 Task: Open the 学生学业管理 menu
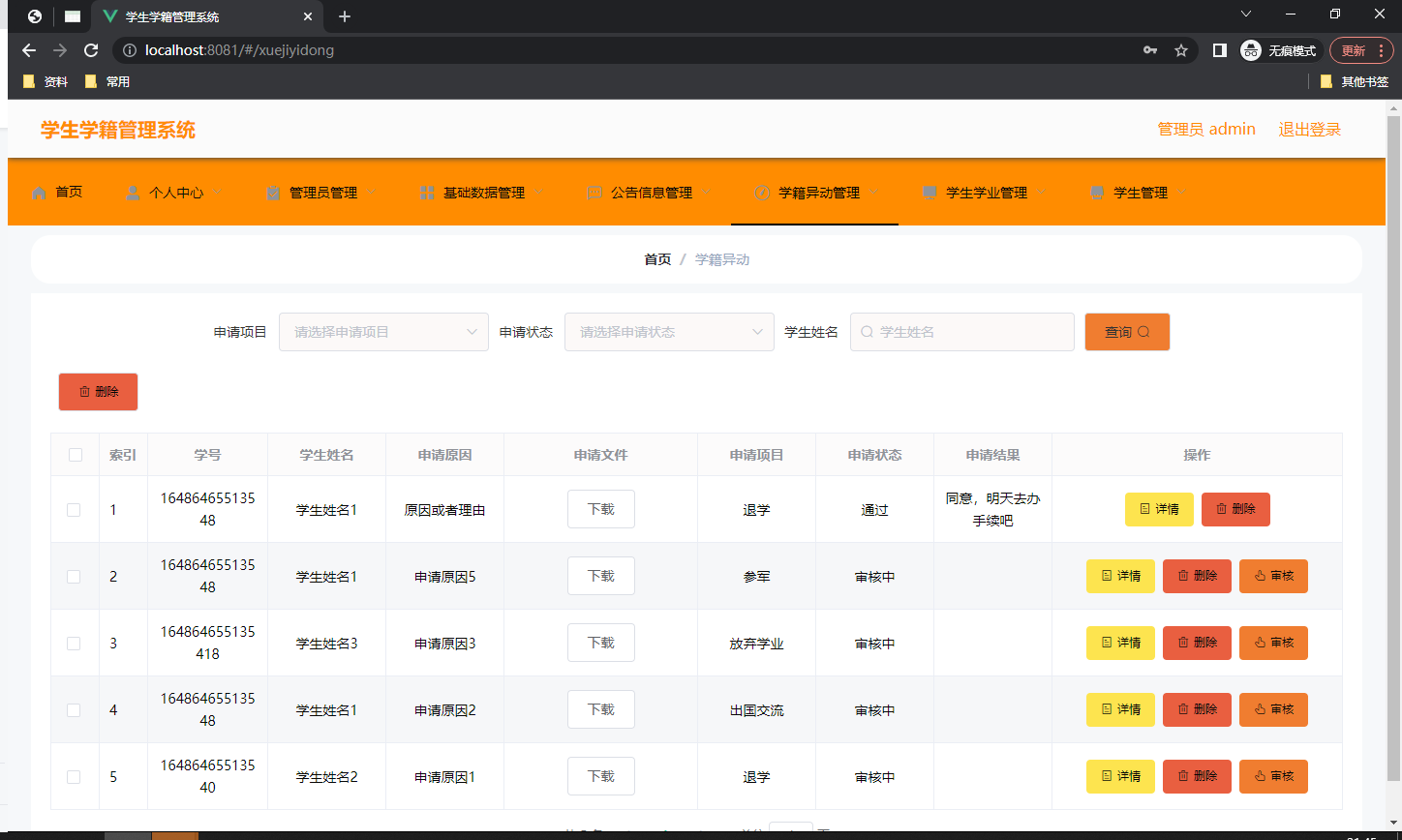(x=985, y=193)
